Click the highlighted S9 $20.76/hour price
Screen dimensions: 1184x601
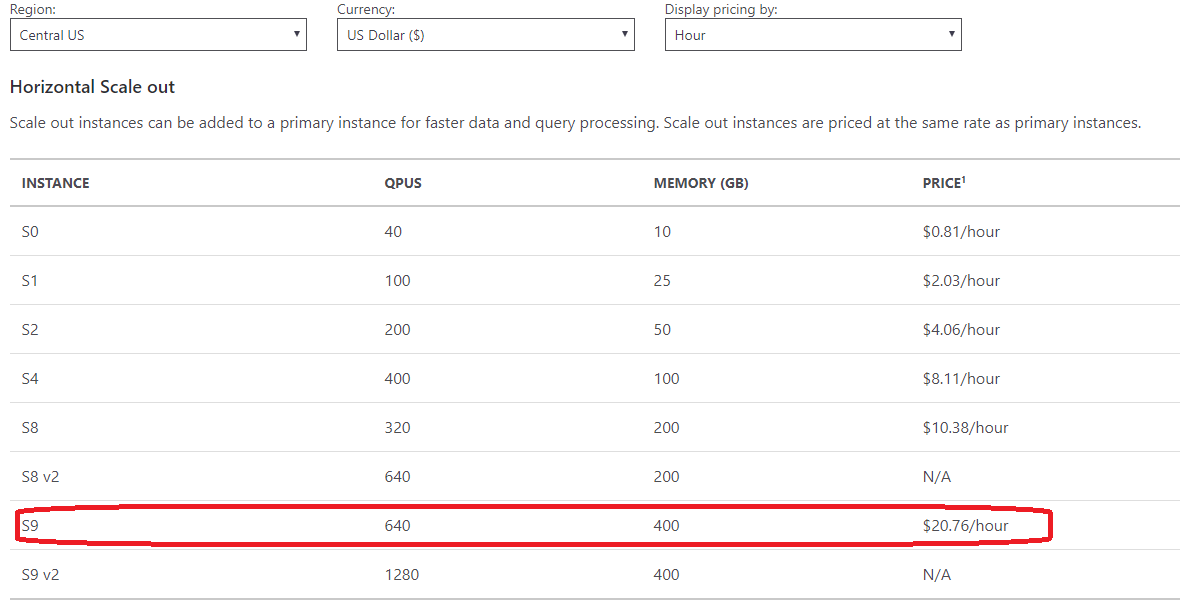tap(965, 525)
